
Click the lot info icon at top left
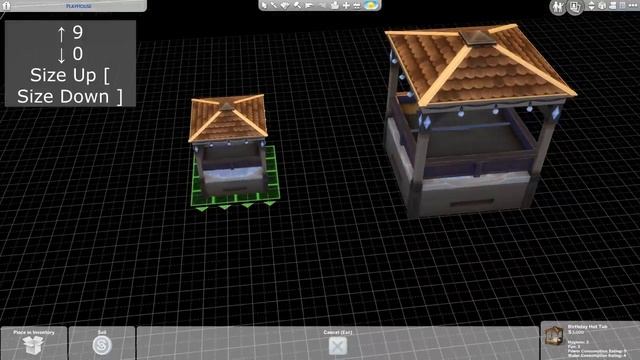pos(6,5)
